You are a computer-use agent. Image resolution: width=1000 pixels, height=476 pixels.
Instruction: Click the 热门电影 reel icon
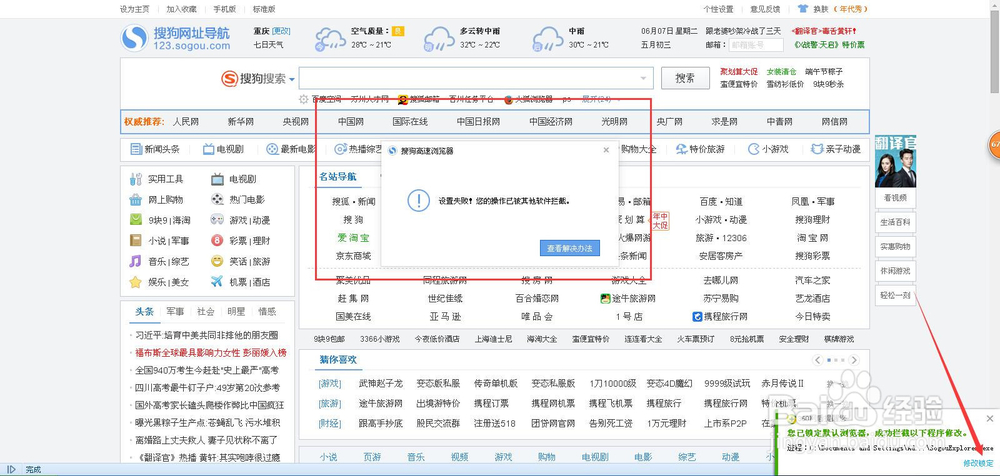(217, 200)
